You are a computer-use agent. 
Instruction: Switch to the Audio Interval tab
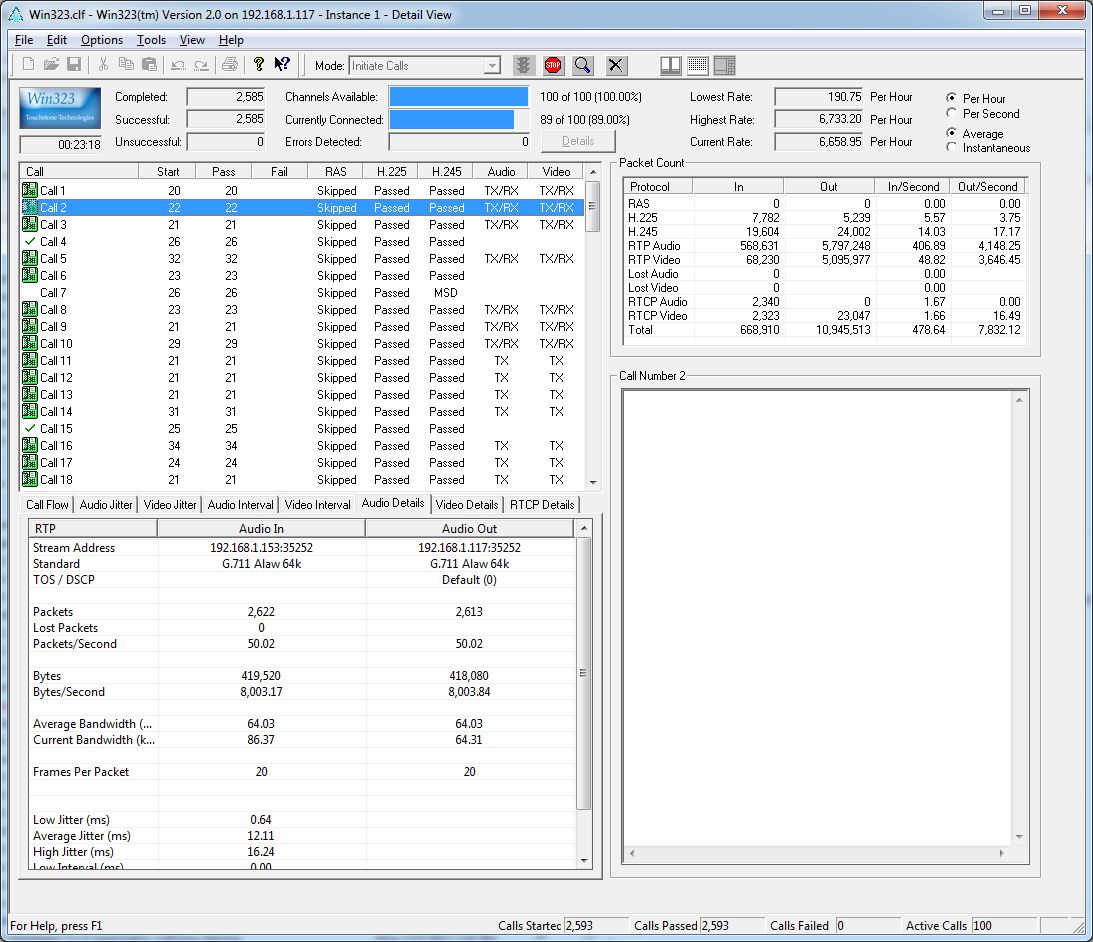click(x=240, y=504)
